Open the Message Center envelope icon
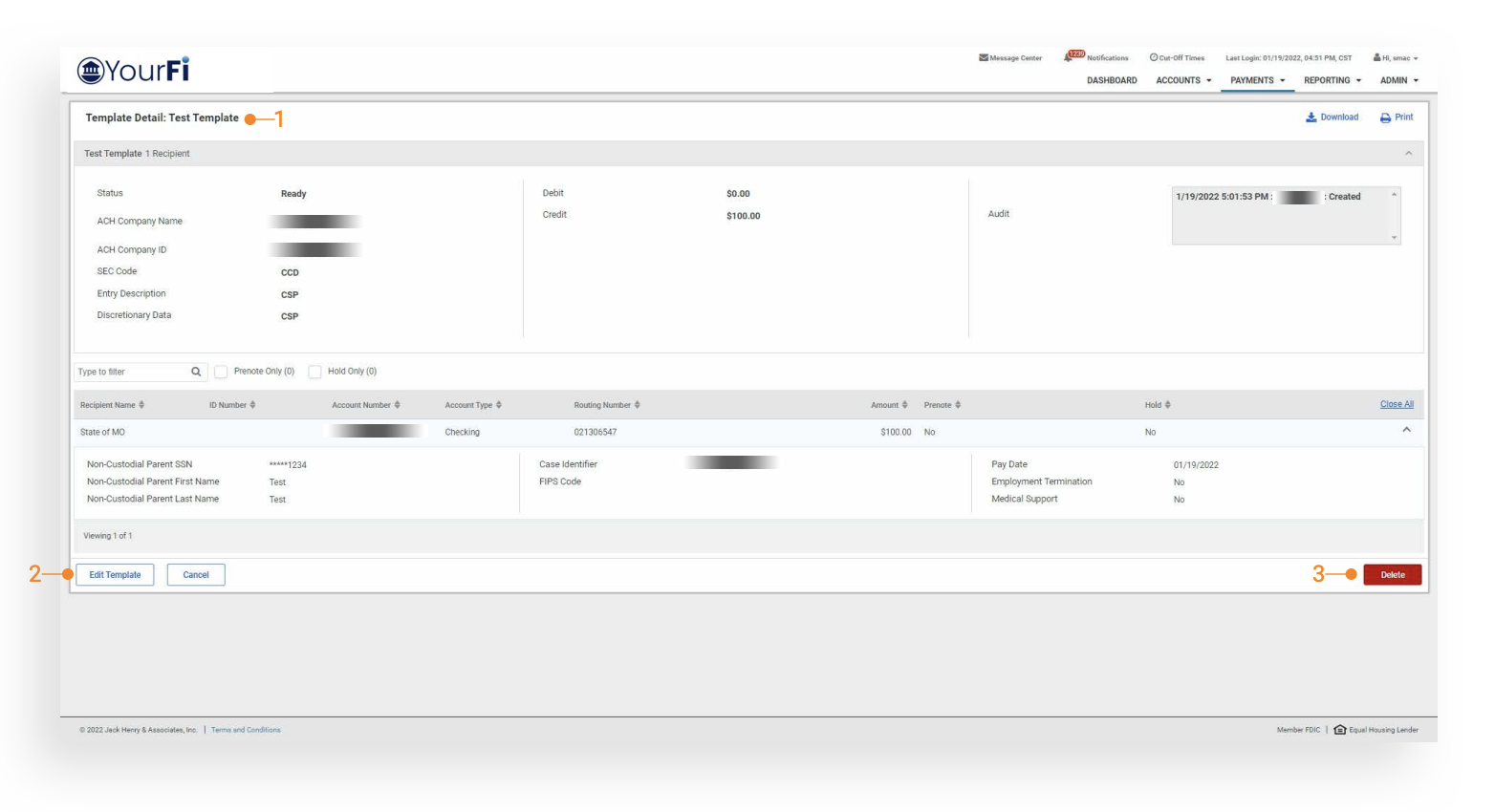Image resolution: width=1495 pixels, height=812 pixels. point(984,57)
